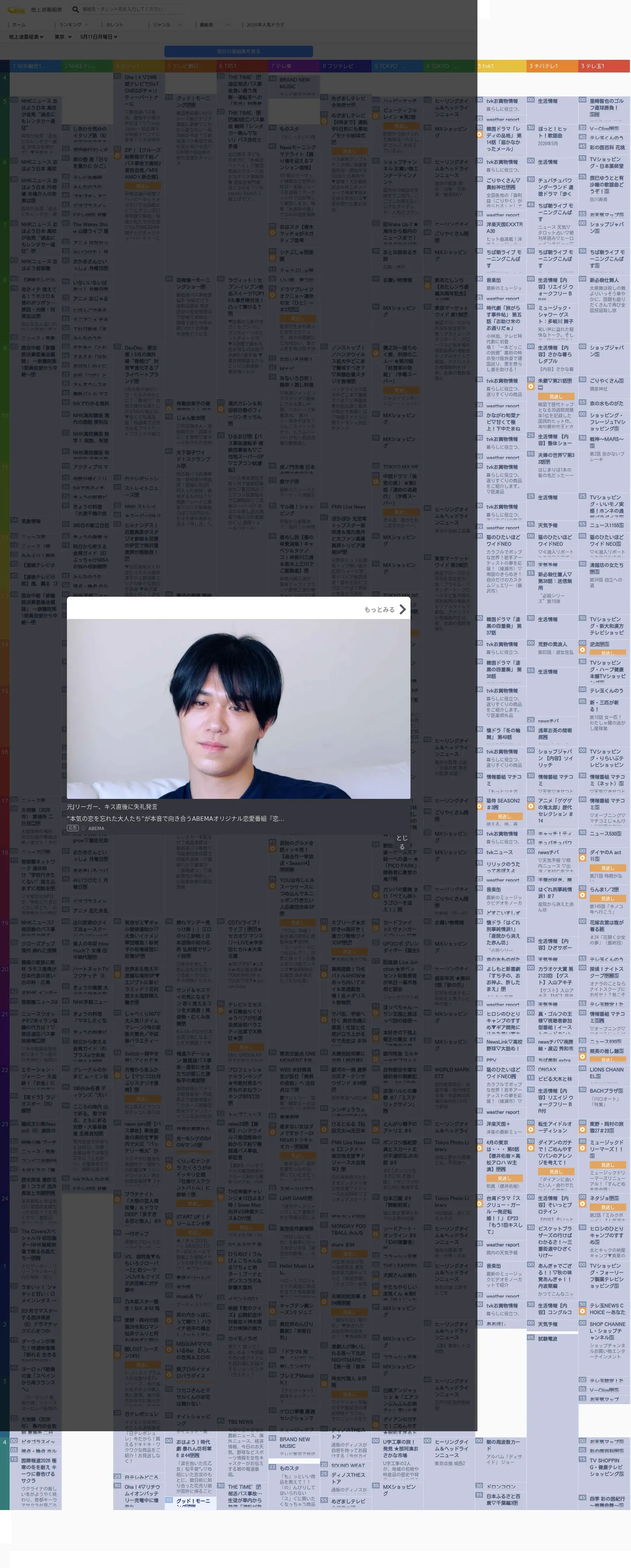Open 辰巳ゆうとと有沙瞳の歌謡曲どうぞ！ listing

tap(606, 184)
